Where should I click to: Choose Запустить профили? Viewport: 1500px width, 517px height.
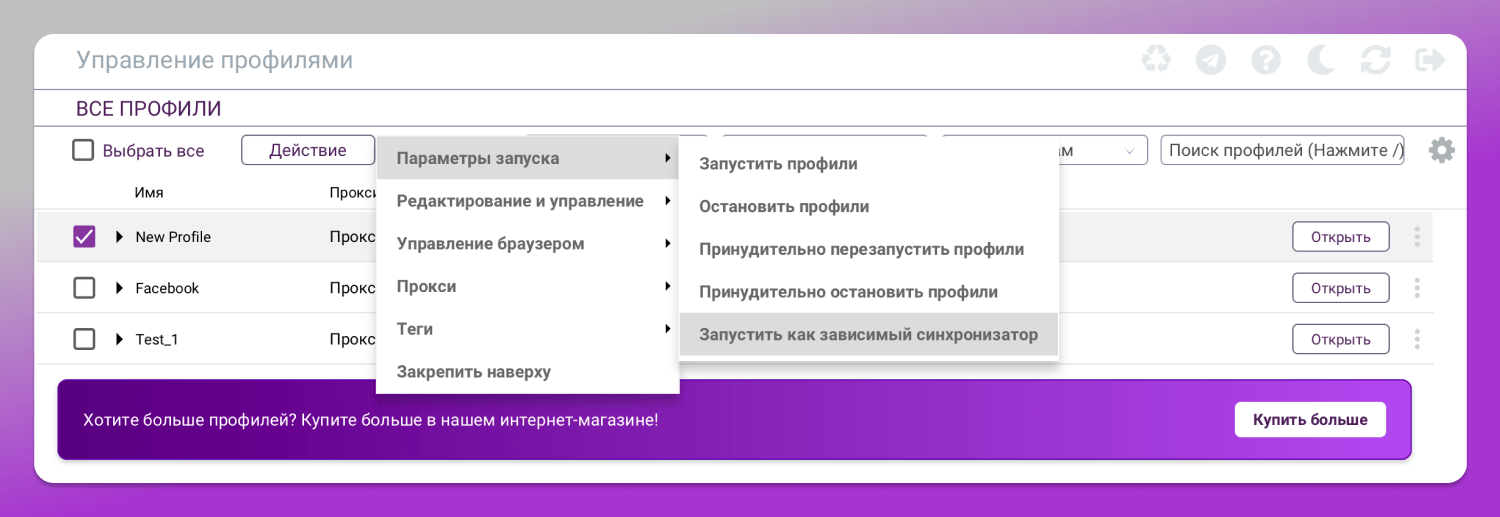click(869, 163)
